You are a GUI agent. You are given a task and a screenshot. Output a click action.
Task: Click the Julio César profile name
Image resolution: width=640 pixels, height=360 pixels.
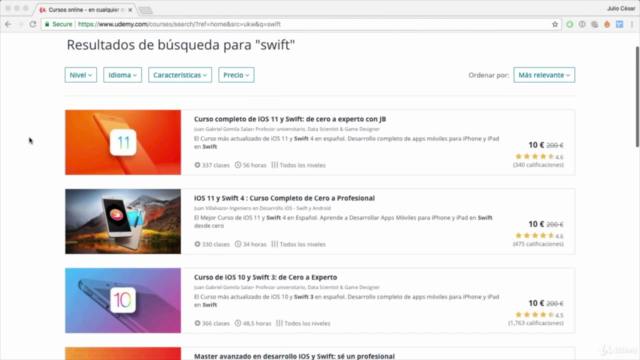coord(621,9)
